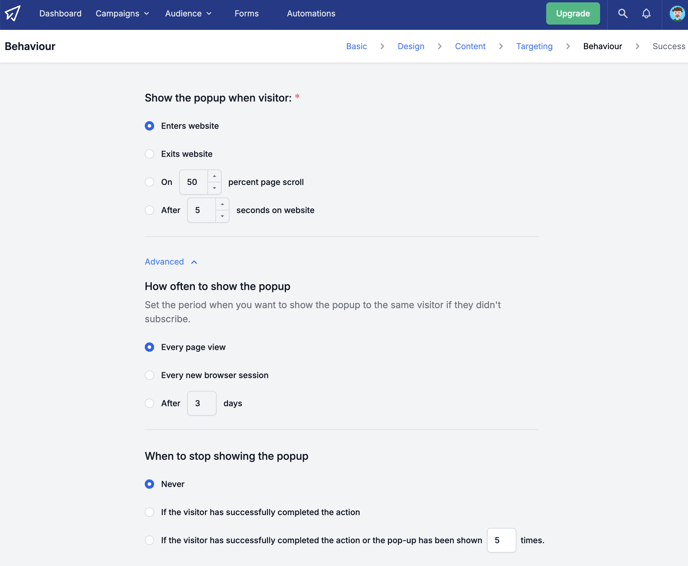This screenshot has width=688, height=566.
Task: Increase the percent page scroll value
Action: 214,176
